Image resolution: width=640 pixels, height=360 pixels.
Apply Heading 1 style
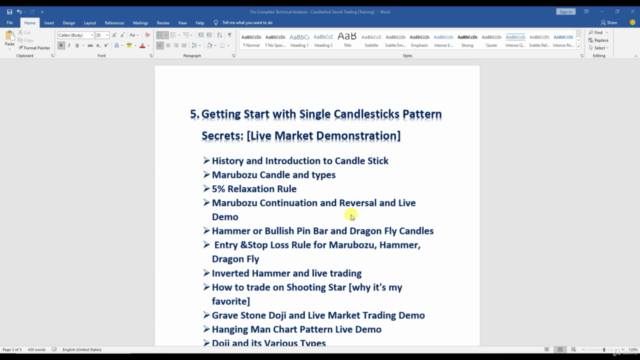tap(299, 40)
